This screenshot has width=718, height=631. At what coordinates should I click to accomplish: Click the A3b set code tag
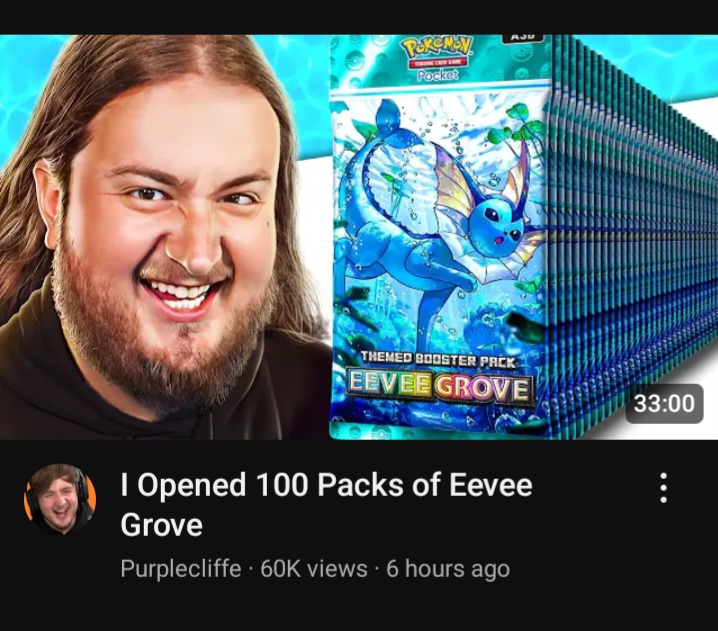[x=523, y=38]
